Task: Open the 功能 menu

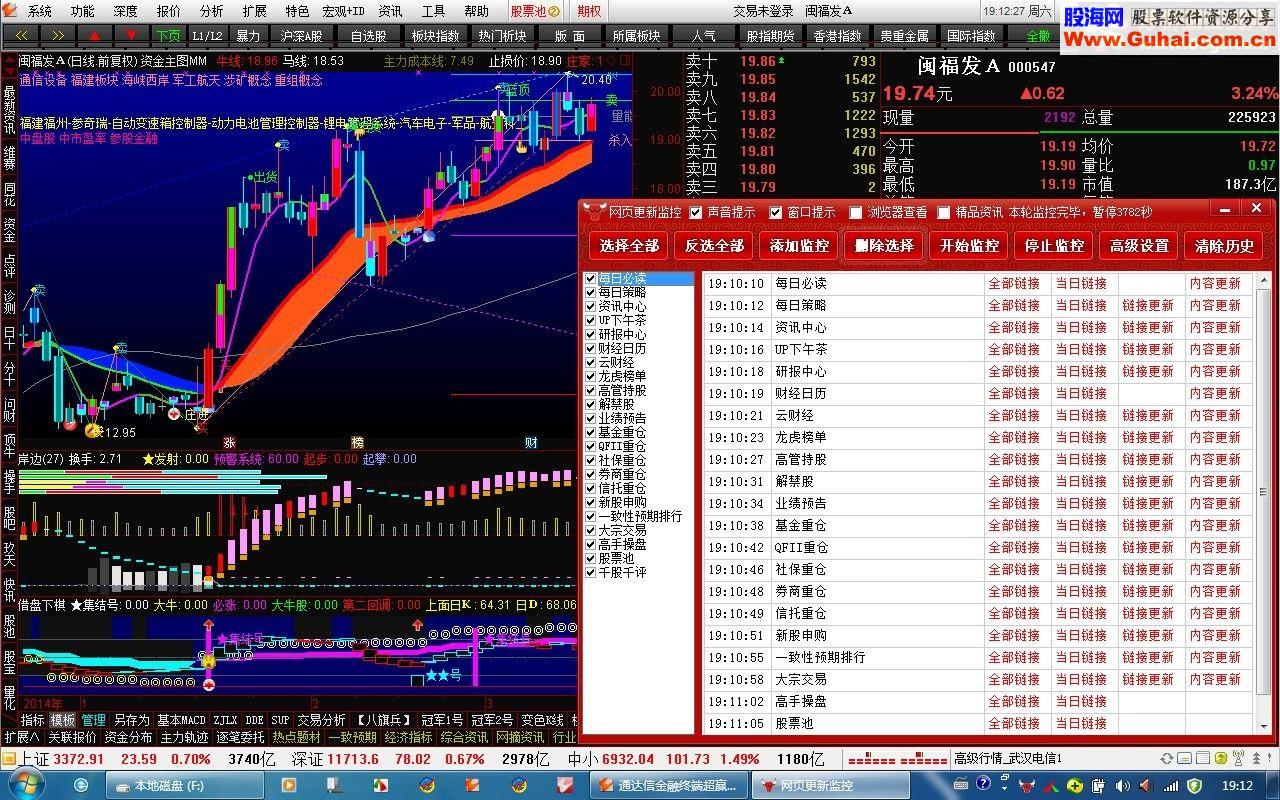Action: tap(82, 11)
